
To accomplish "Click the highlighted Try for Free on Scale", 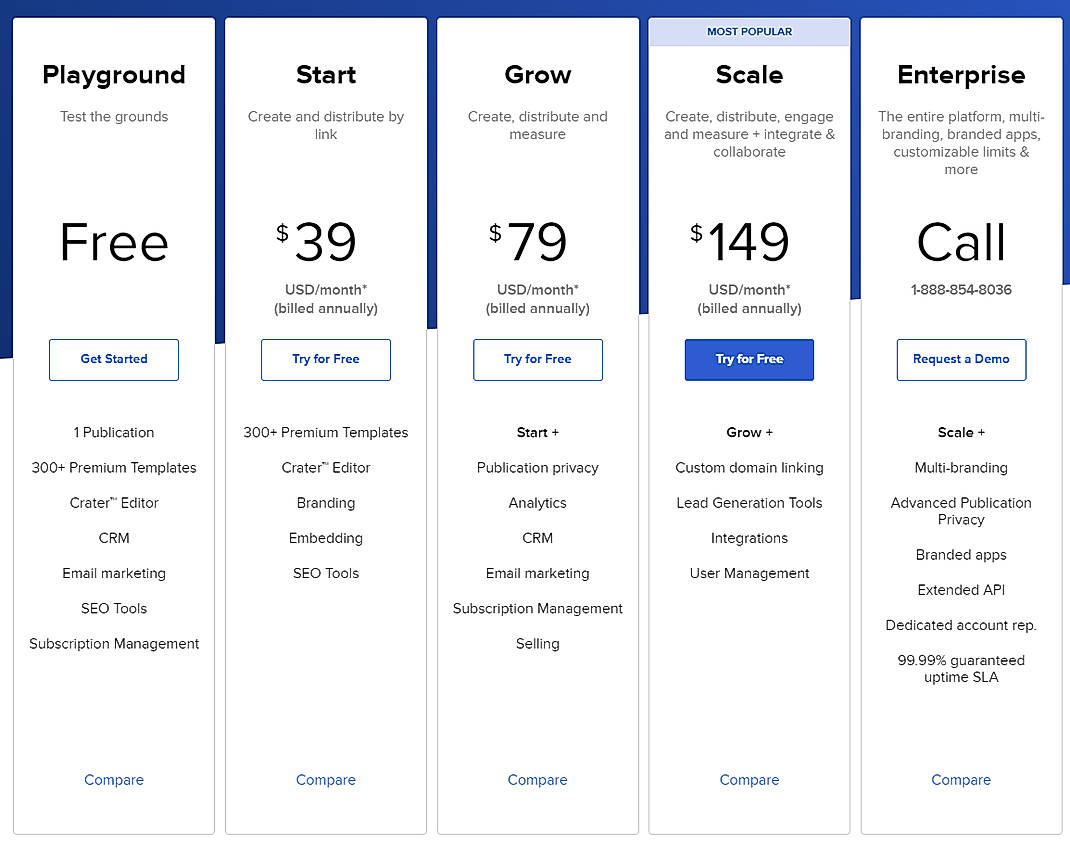I will click(749, 359).
